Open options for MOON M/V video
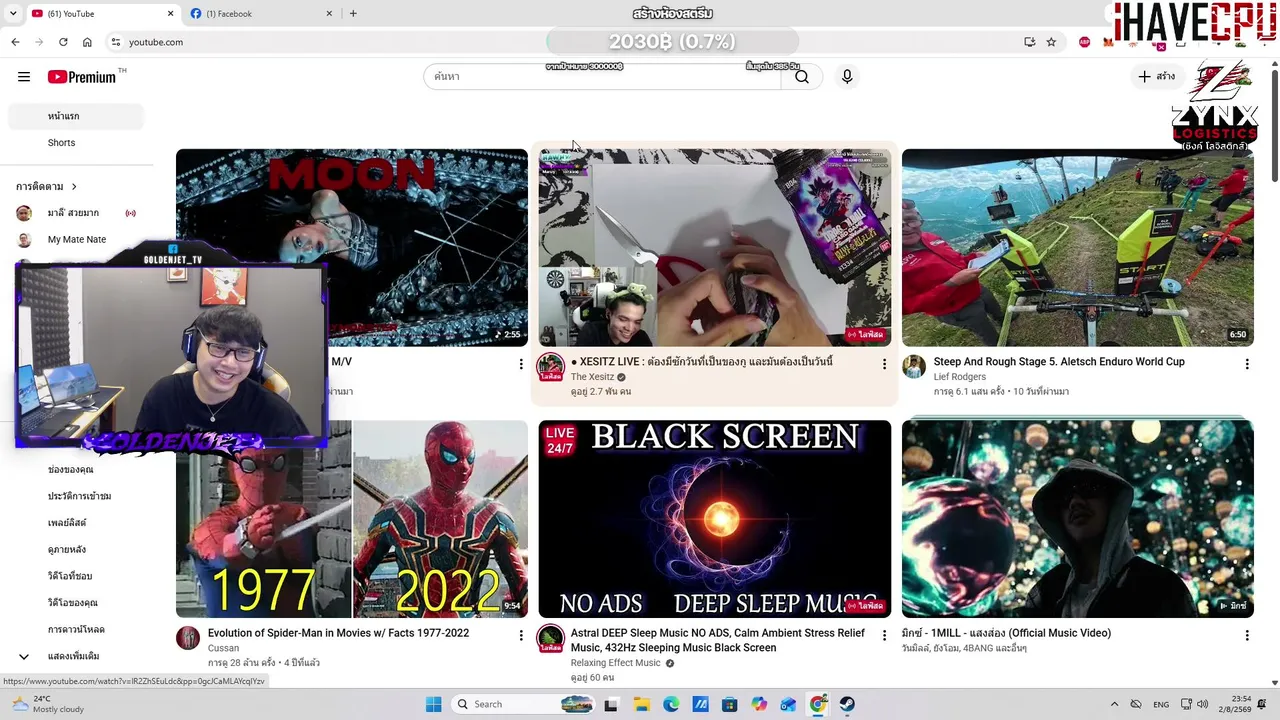 [520, 364]
